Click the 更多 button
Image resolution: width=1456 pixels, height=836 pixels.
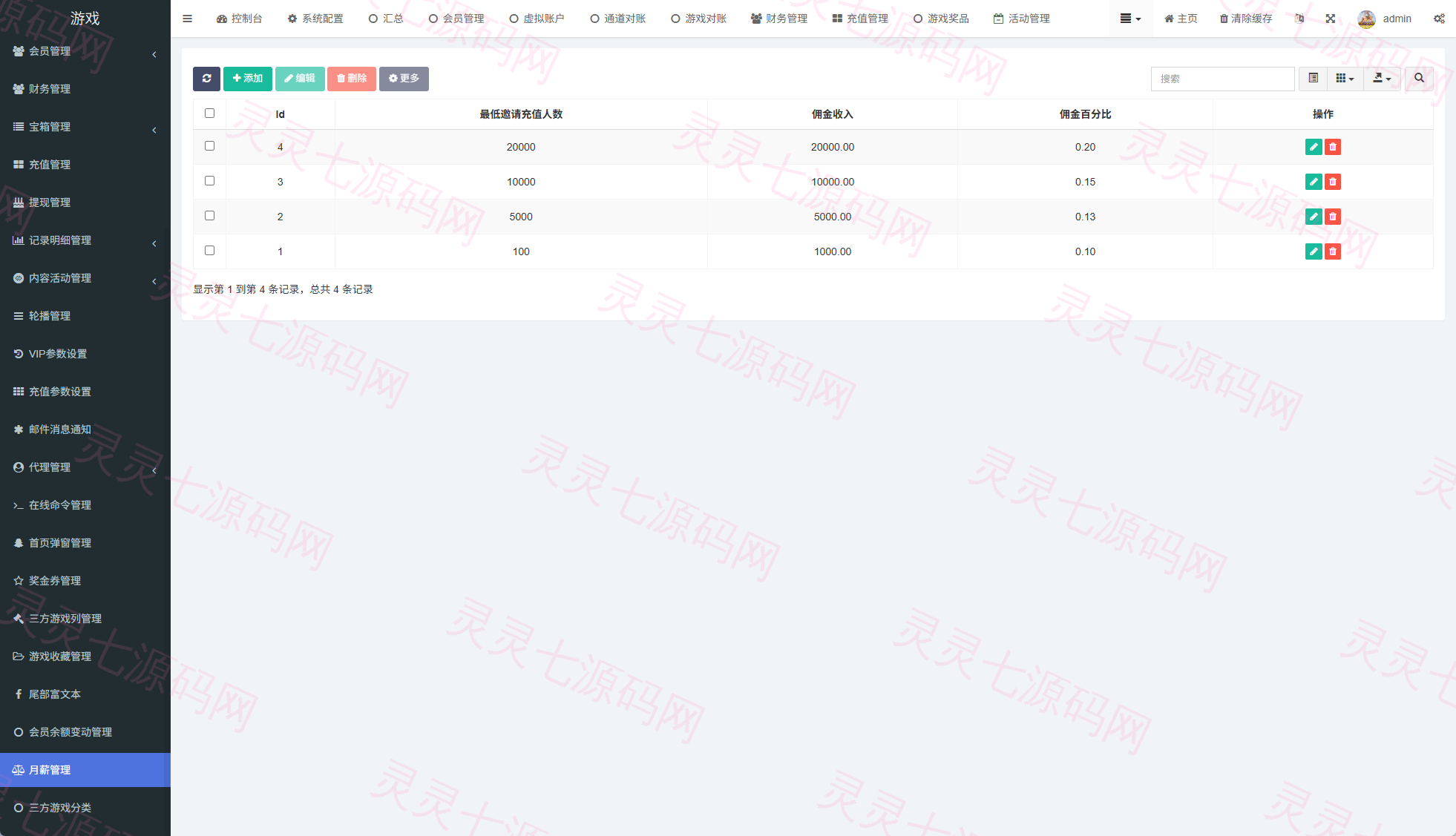click(404, 79)
